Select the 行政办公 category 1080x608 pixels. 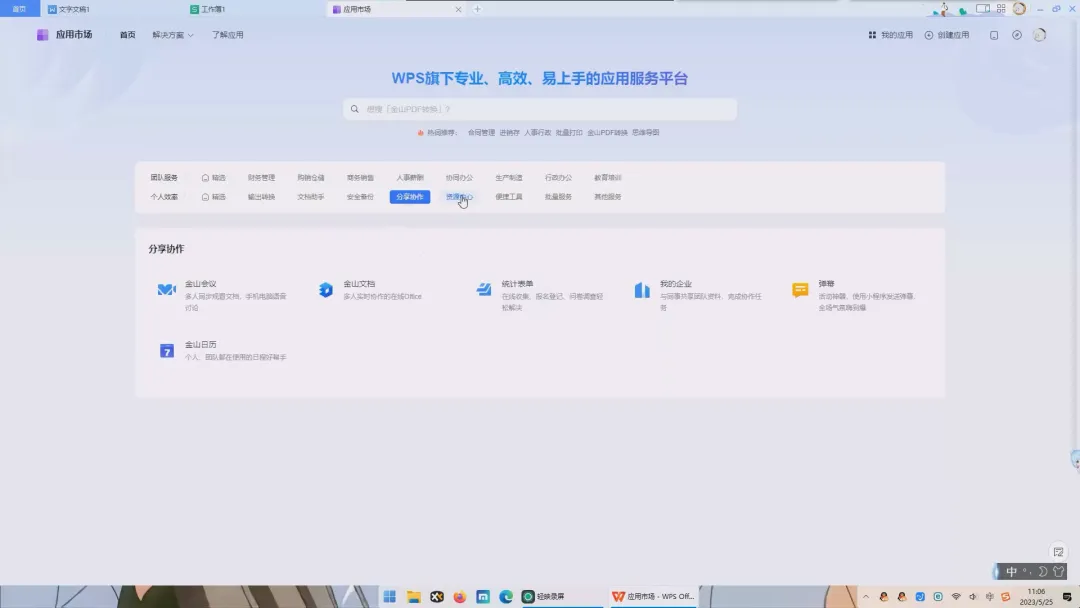pyautogui.click(x=559, y=178)
